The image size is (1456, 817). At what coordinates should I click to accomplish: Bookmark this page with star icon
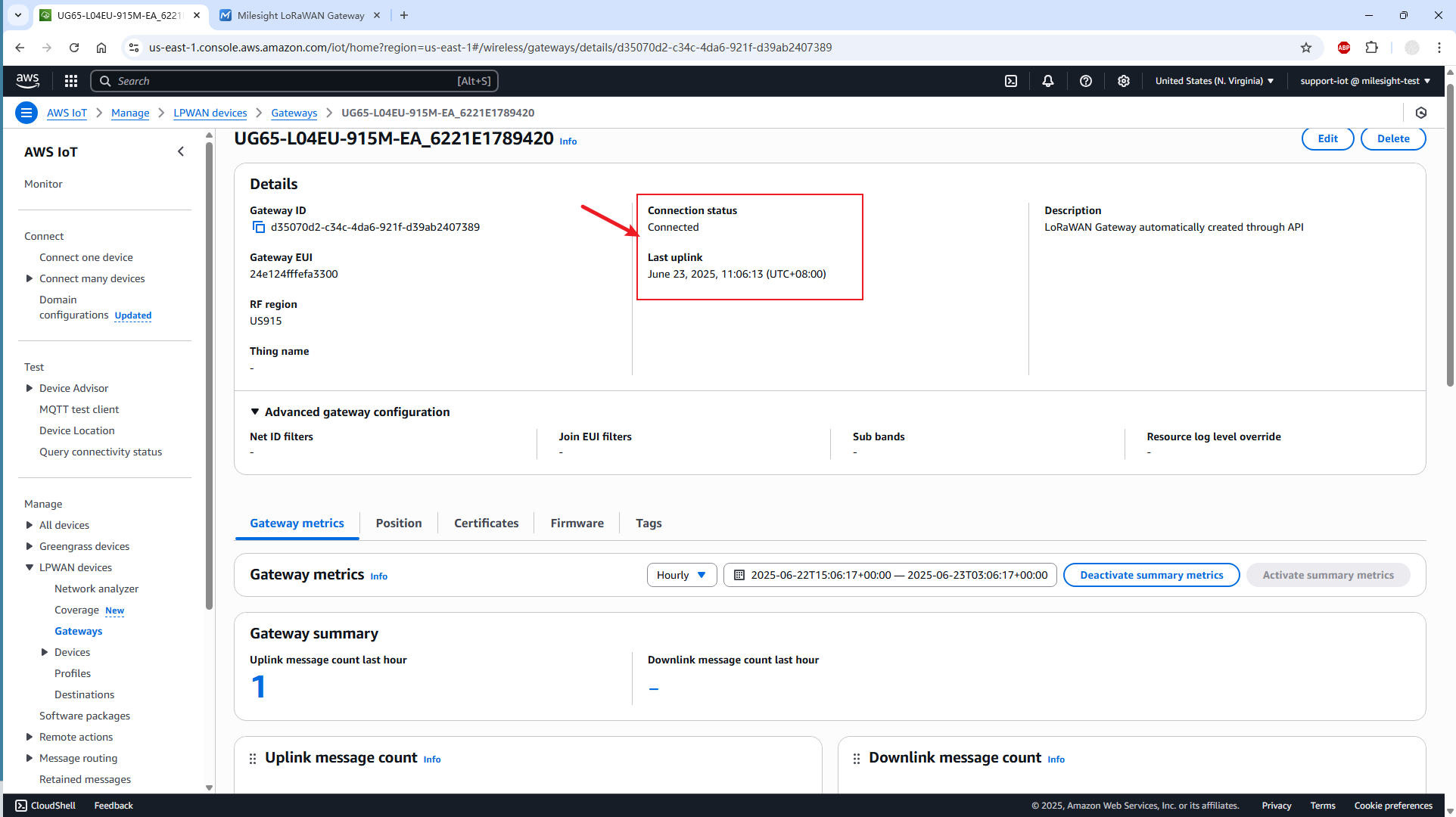(1305, 48)
